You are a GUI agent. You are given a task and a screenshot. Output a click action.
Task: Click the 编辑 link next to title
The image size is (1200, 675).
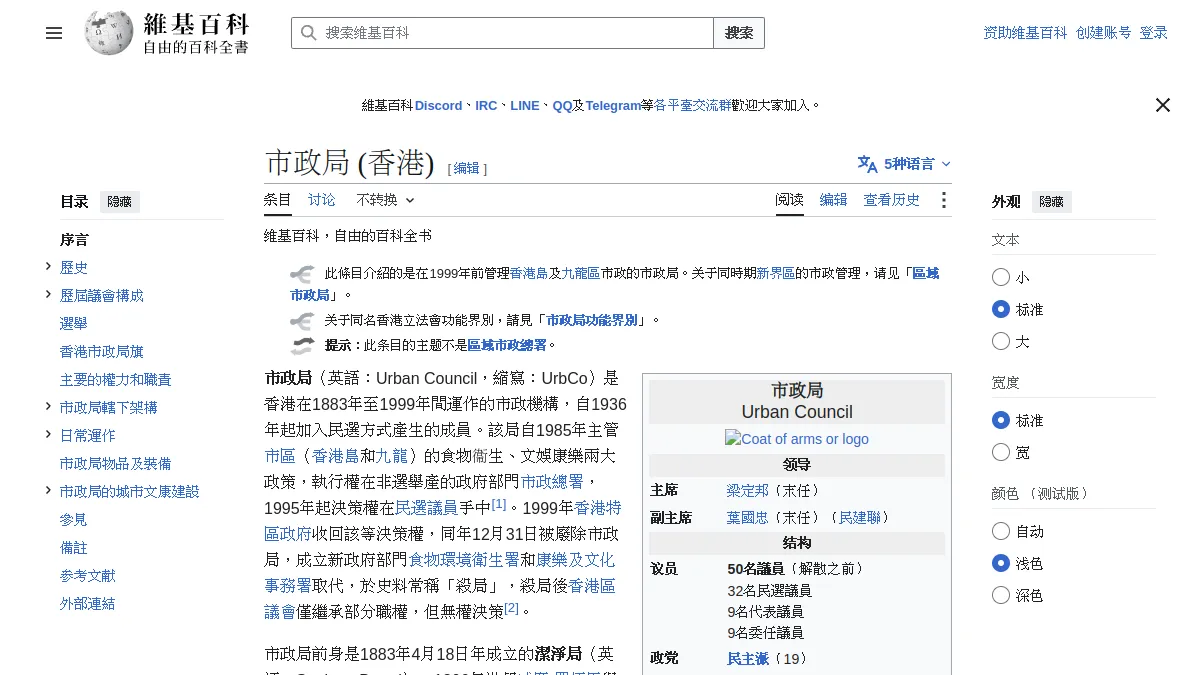(467, 169)
